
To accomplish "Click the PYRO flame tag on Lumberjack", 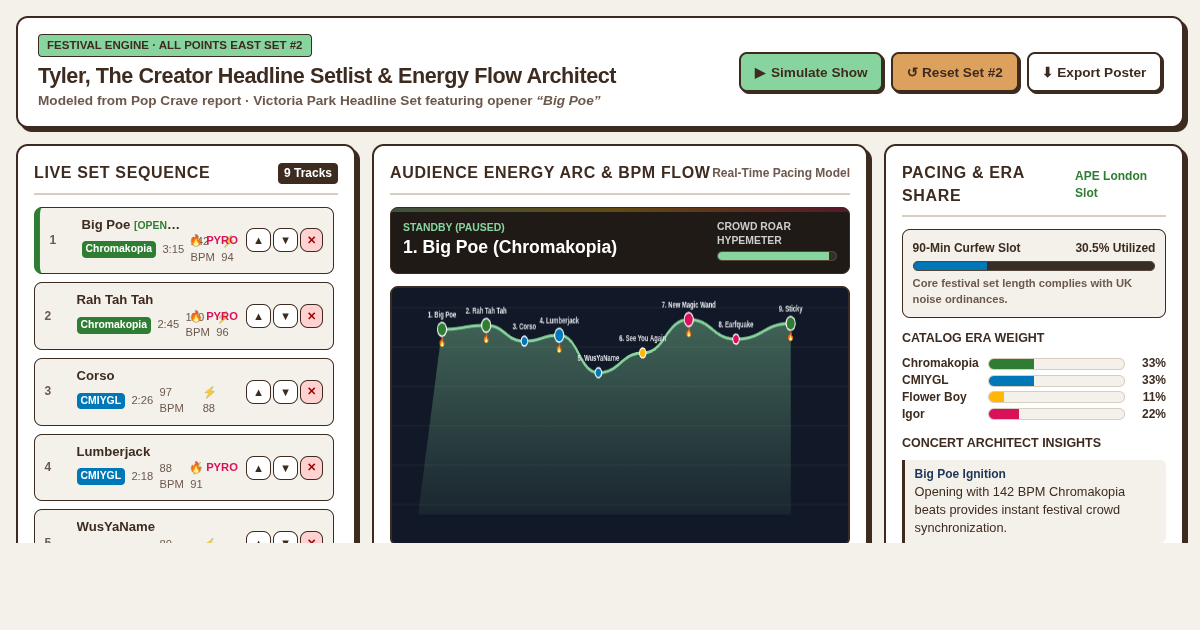I will click(x=214, y=467).
